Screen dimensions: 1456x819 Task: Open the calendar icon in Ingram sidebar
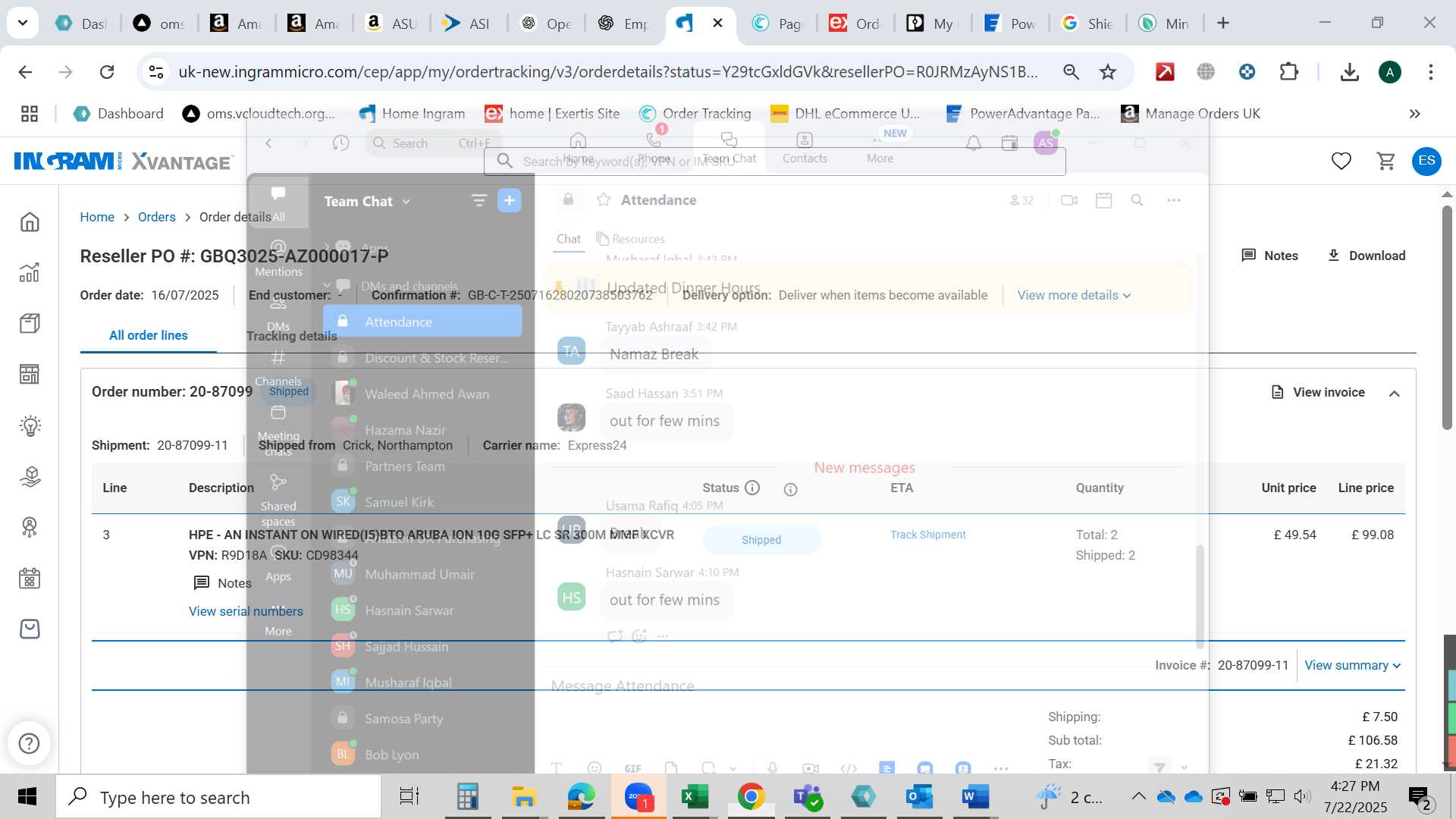coord(30,579)
